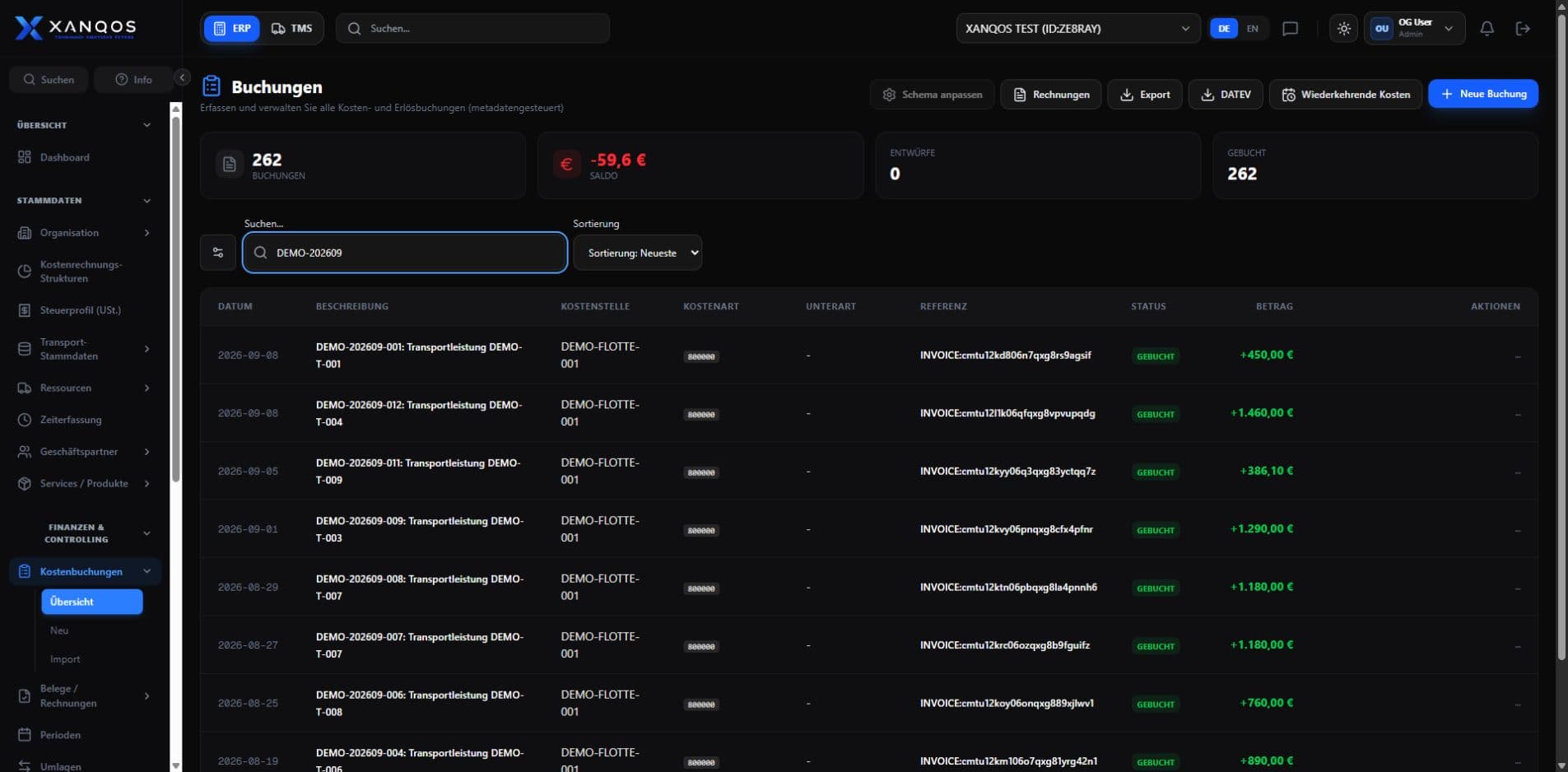Click the DEMO-202609 search field
Screen dimensions: 1568x772
coord(405,253)
